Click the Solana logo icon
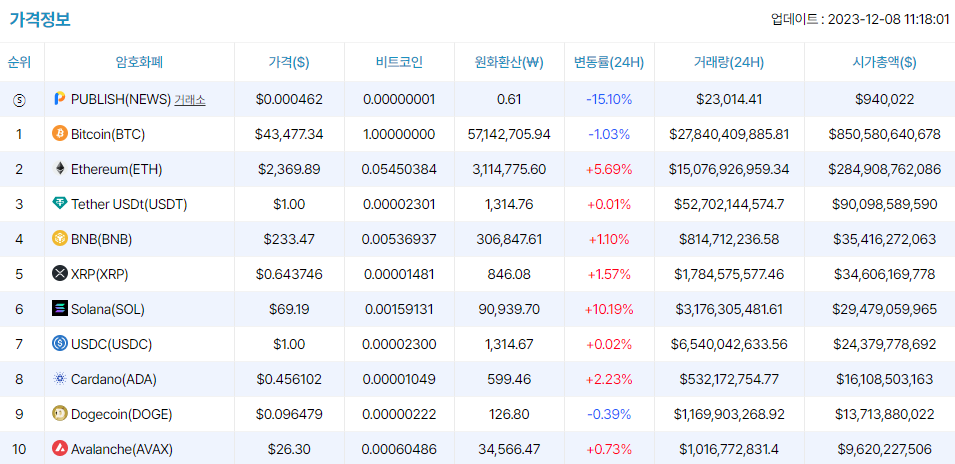955x464 pixels. click(60, 309)
